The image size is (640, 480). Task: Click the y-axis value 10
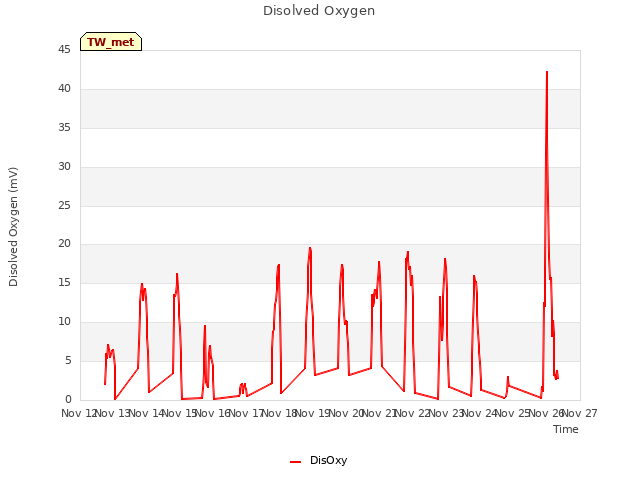coord(64,322)
